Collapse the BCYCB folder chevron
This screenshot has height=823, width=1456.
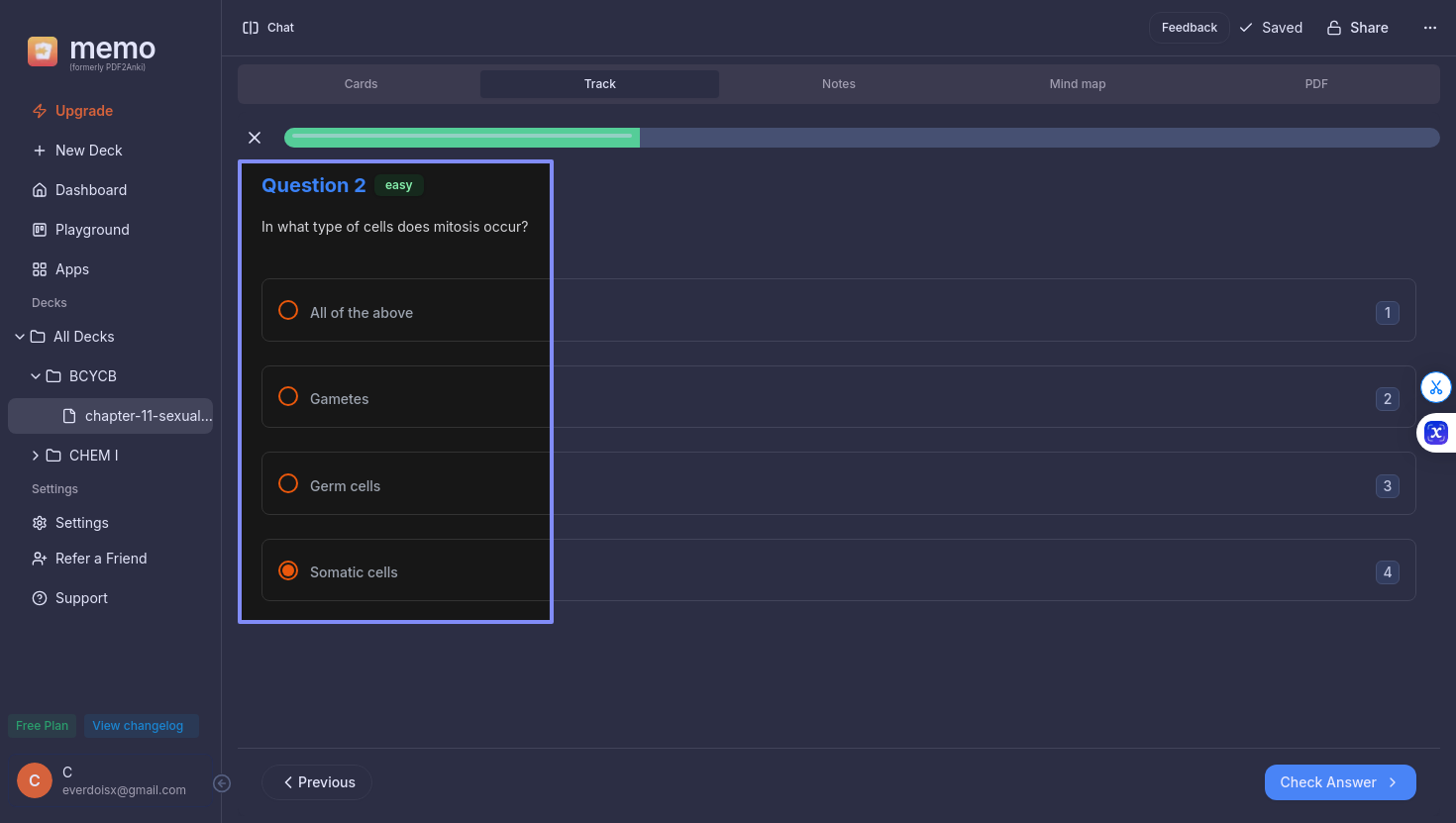36,376
